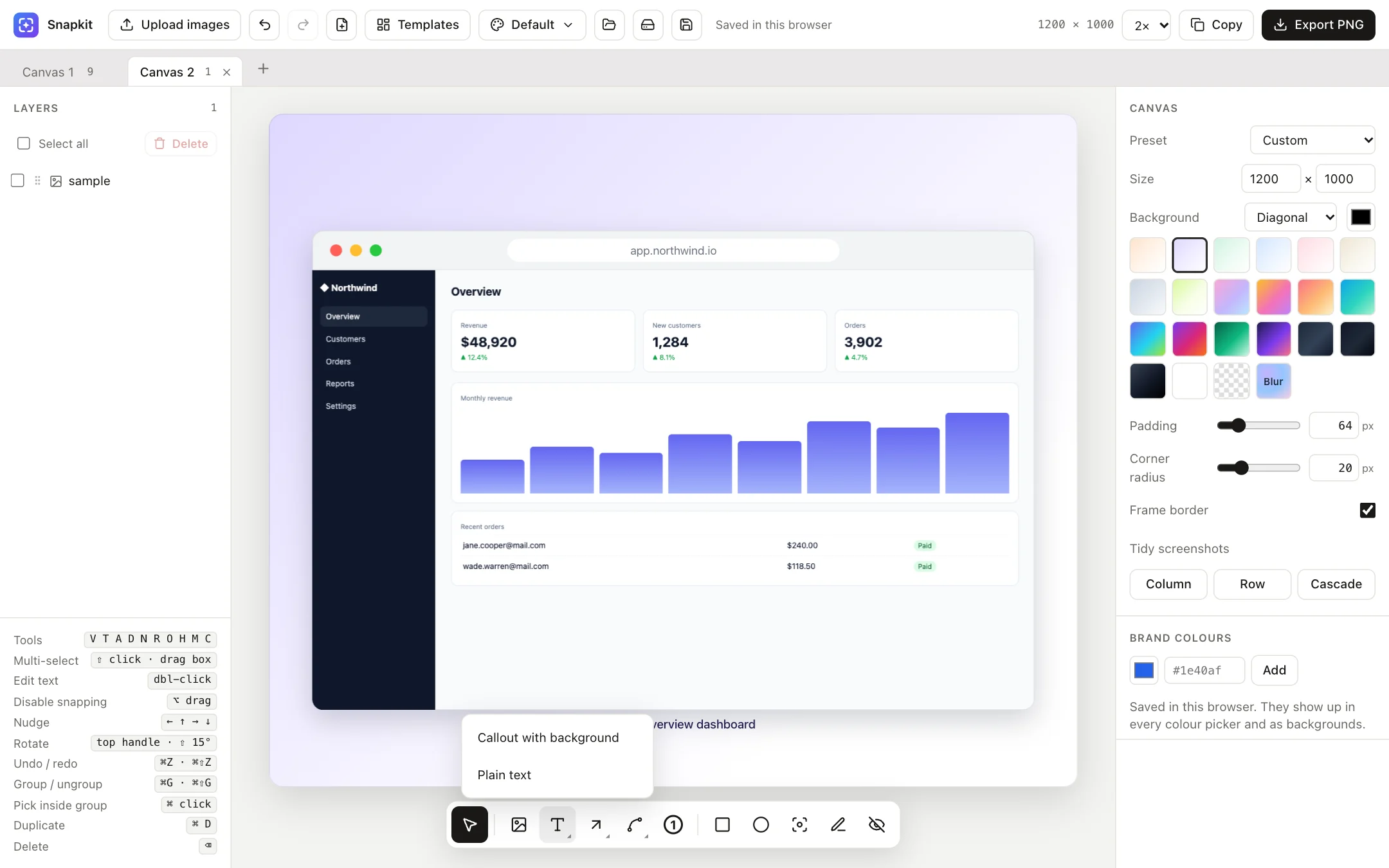1389x868 pixels.
Task: Click the brand colour hex input
Action: pyautogui.click(x=1204, y=670)
